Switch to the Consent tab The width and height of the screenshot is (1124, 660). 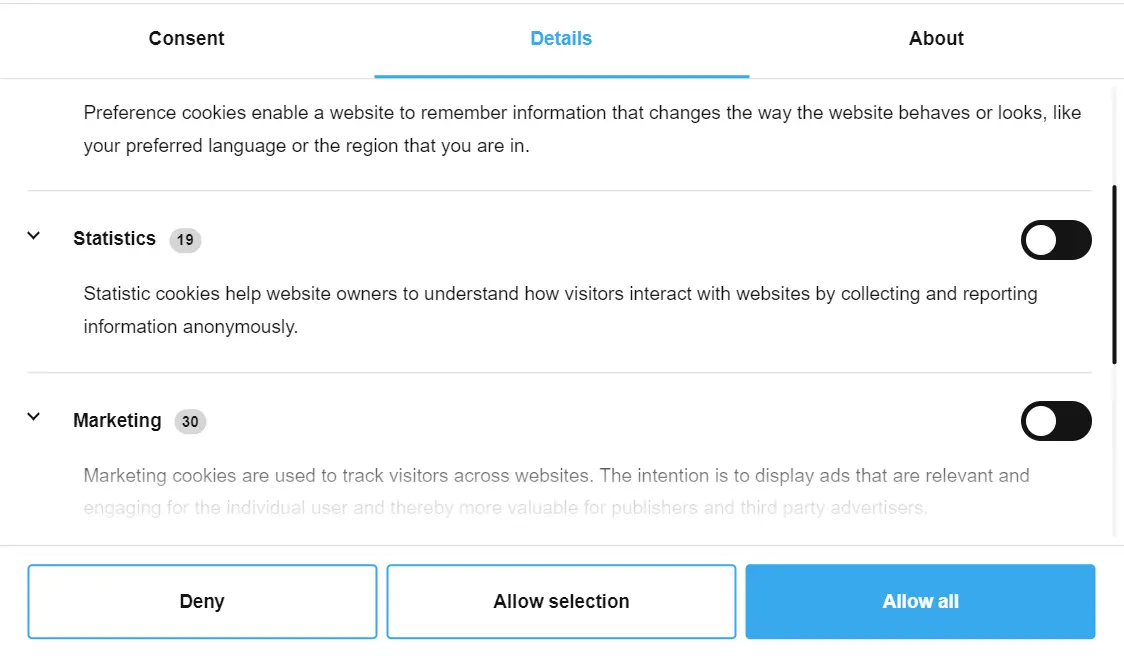coord(186,38)
